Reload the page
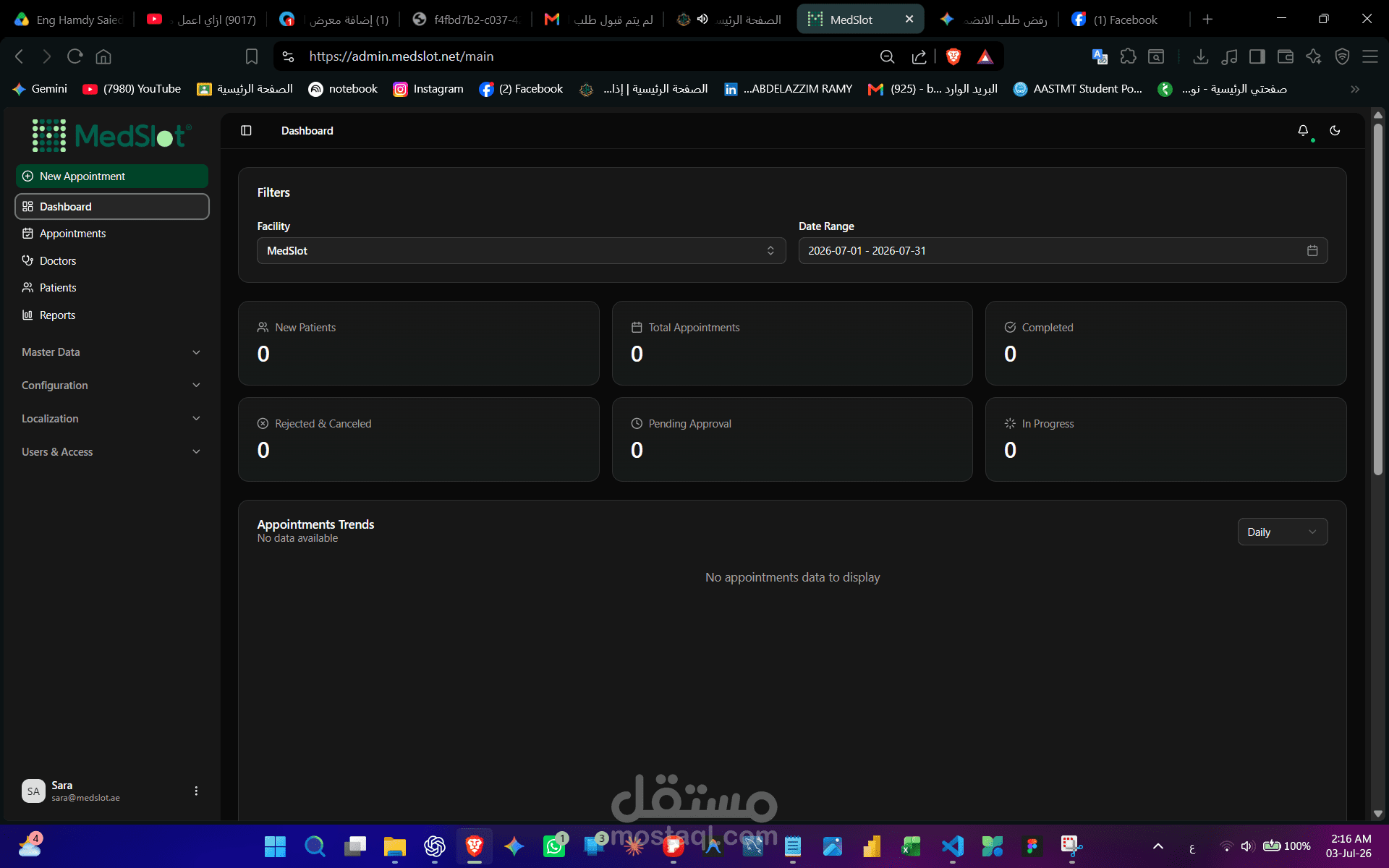 point(75,56)
